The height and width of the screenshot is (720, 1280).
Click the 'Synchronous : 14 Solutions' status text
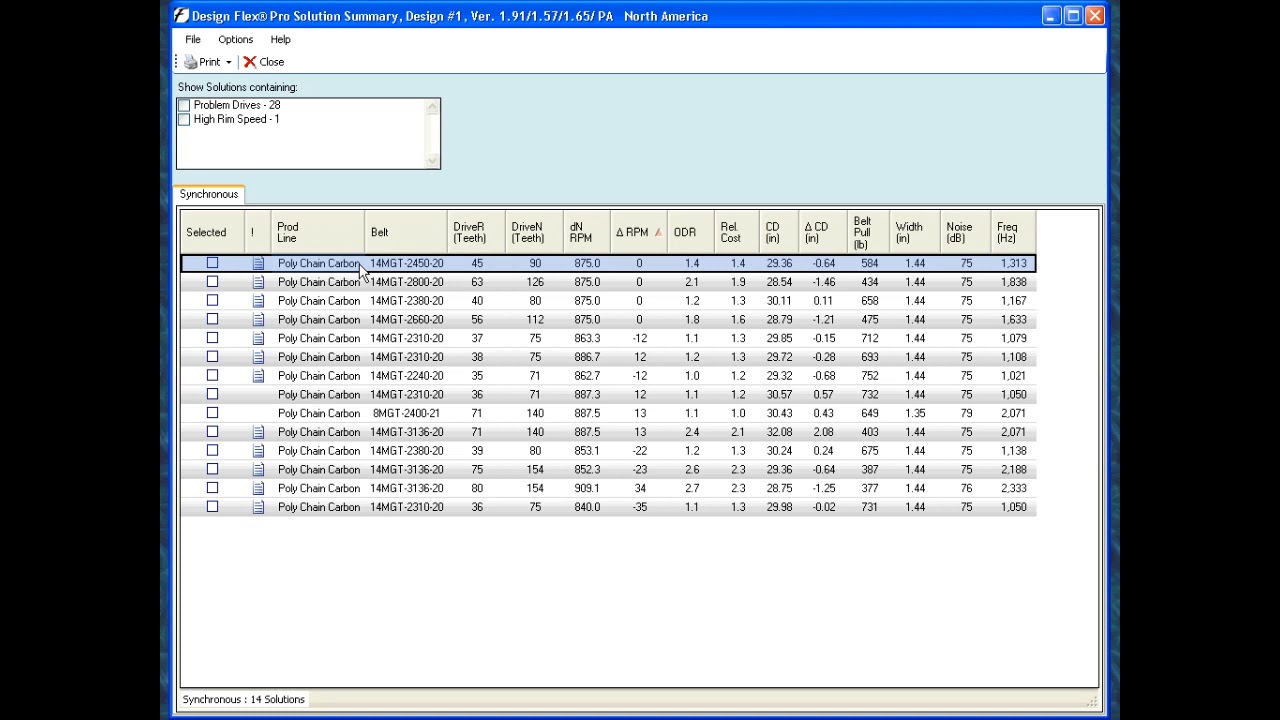click(244, 700)
